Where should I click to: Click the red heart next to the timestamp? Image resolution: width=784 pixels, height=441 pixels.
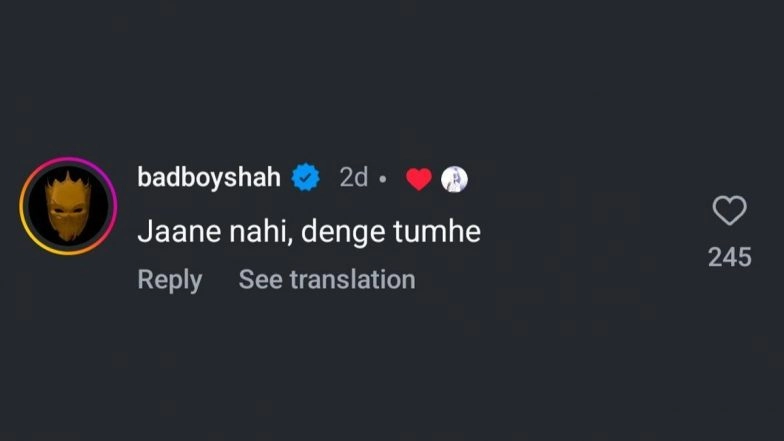click(x=419, y=179)
